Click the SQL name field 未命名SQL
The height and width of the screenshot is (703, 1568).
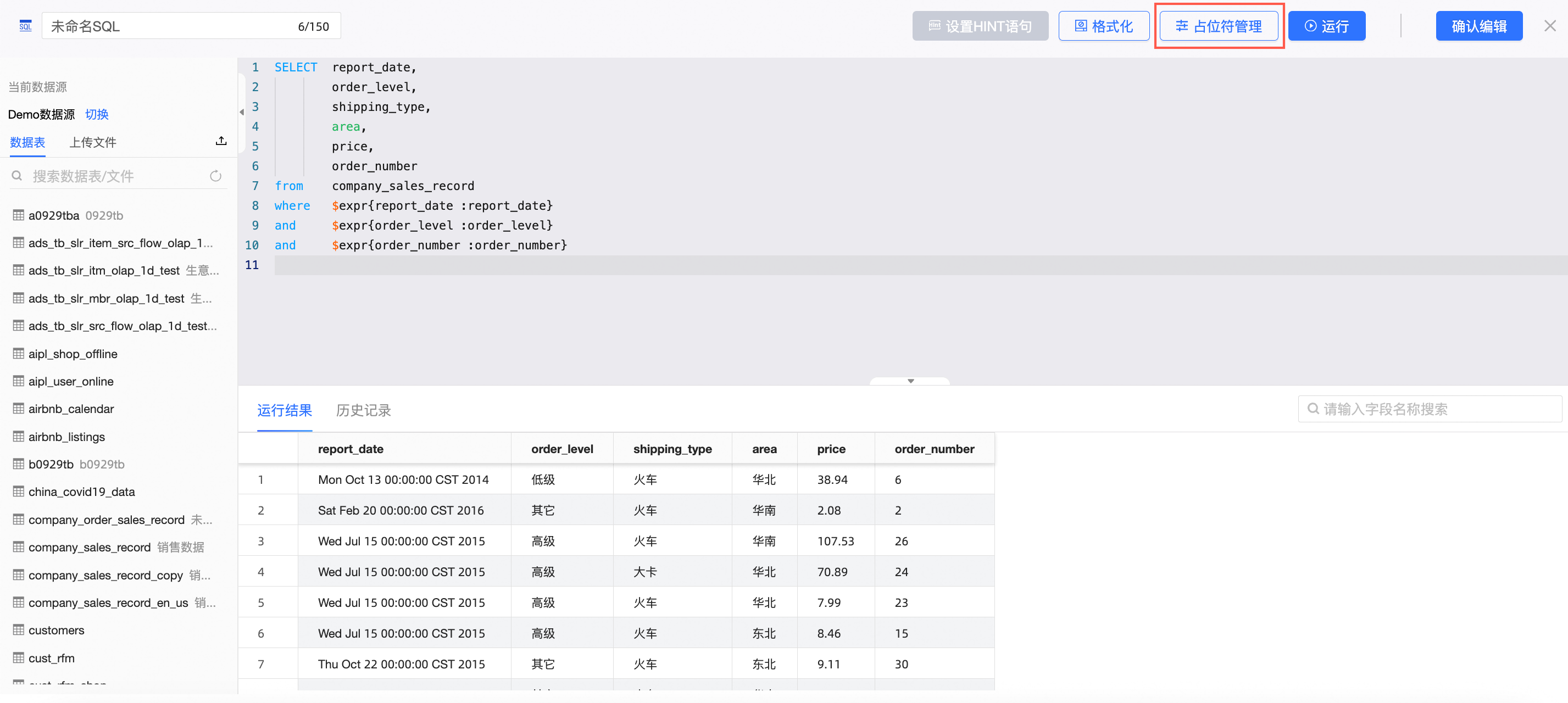pos(191,26)
